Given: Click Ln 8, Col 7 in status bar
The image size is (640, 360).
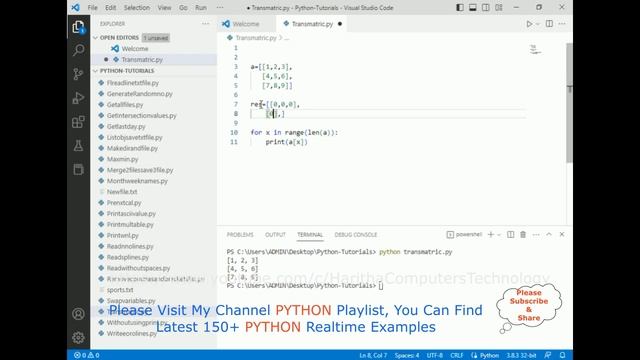Looking at the screenshot, I should (373, 355).
